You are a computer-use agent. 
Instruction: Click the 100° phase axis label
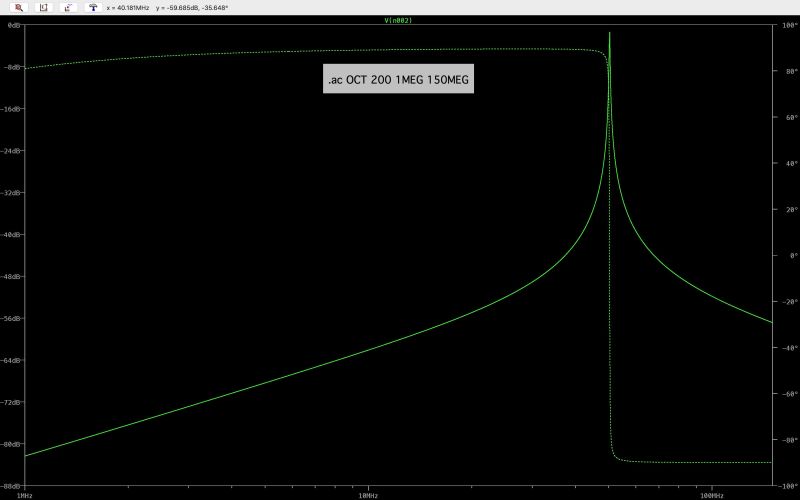[x=789, y=25]
